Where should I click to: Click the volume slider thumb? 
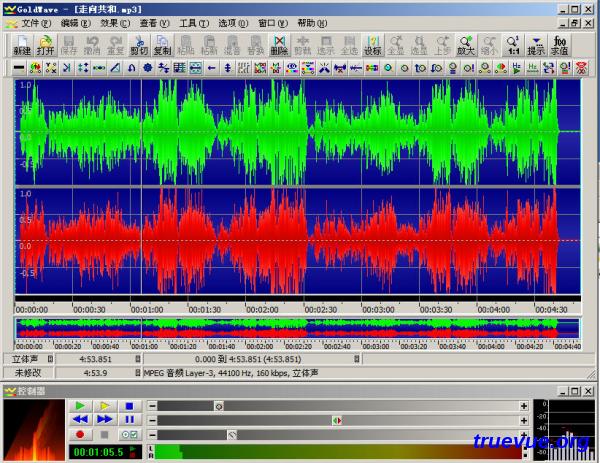[219, 406]
